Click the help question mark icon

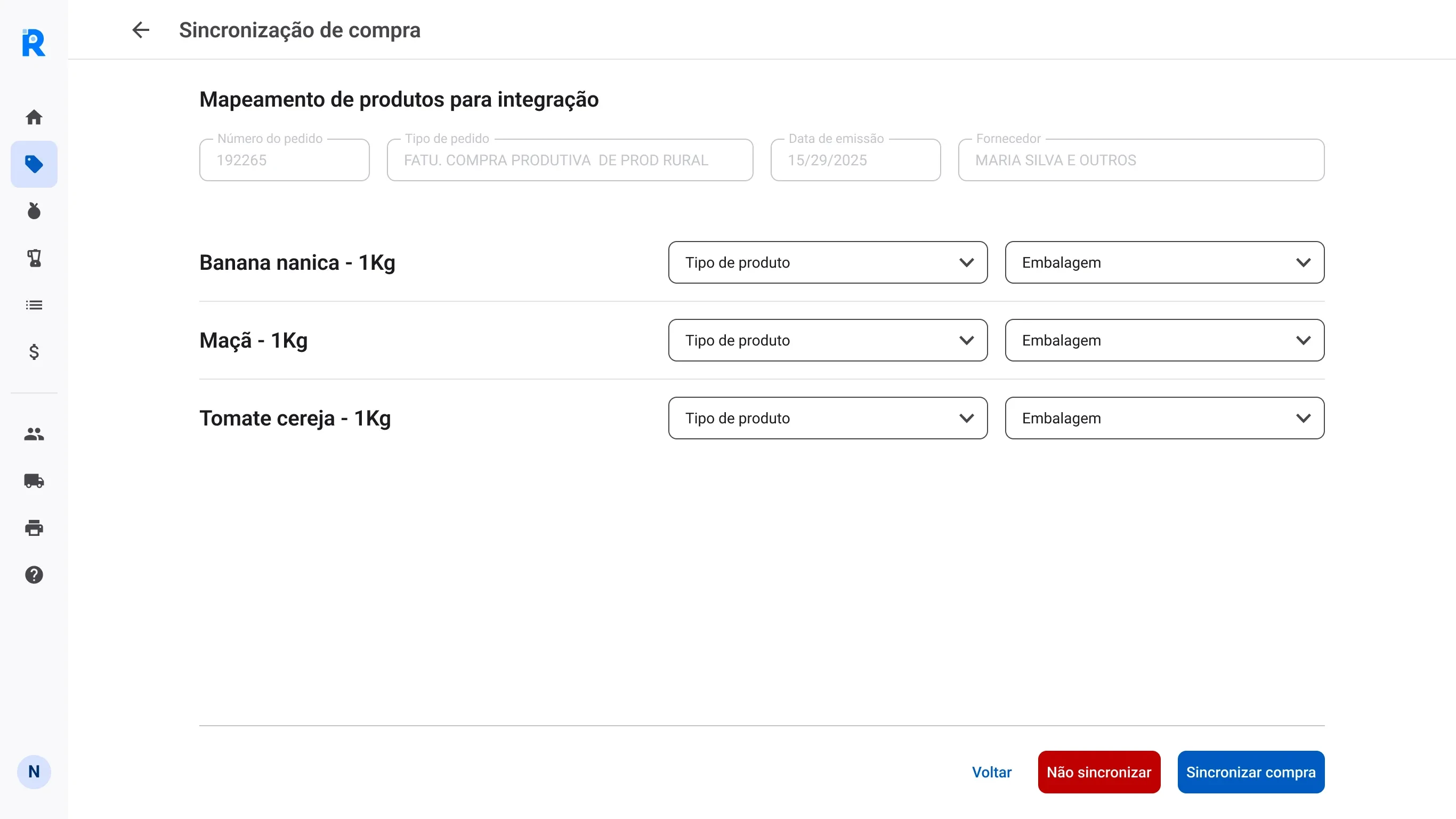[x=34, y=575]
